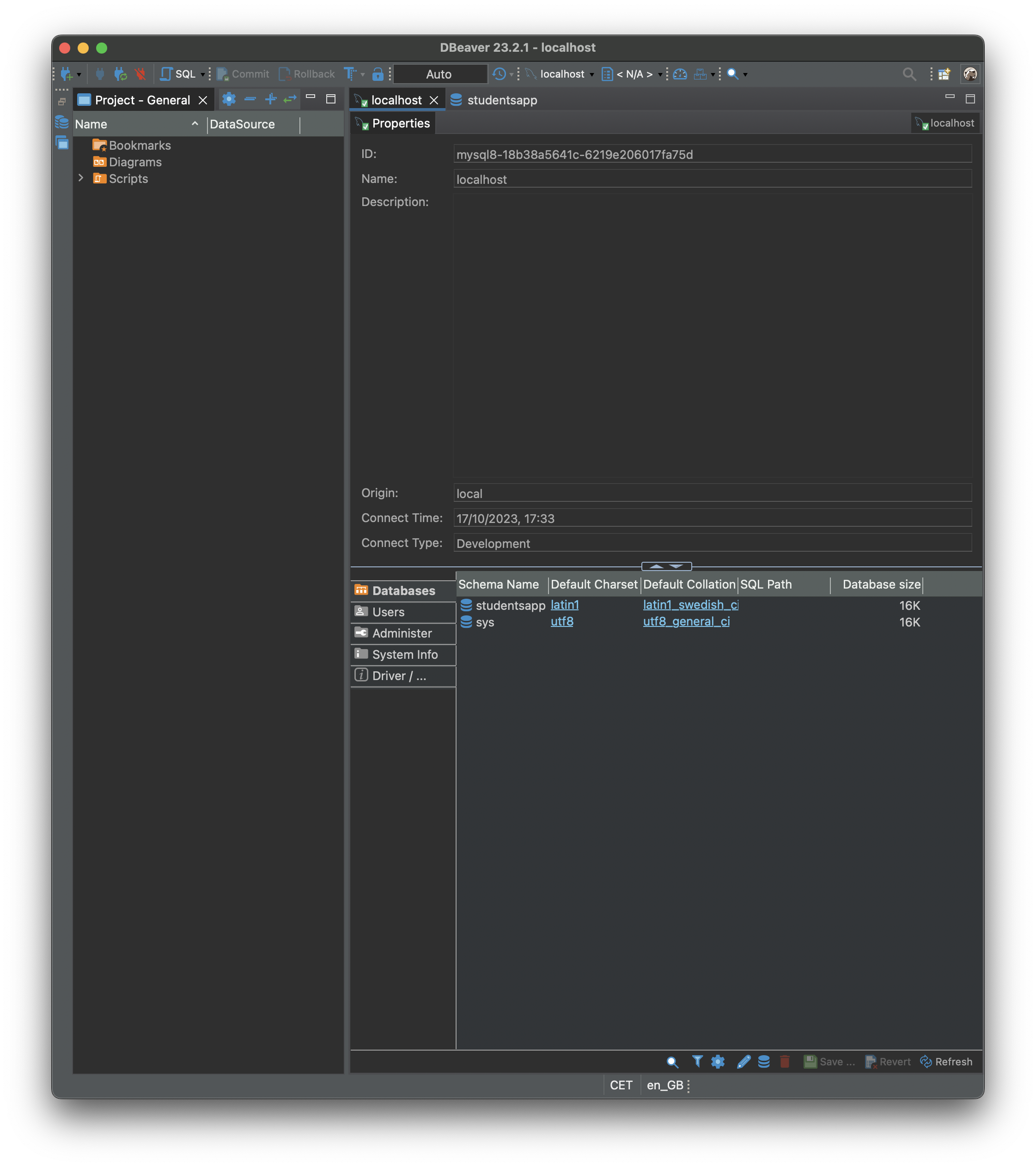
Task: Open the latin1 charset link
Action: pyautogui.click(x=564, y=605)
